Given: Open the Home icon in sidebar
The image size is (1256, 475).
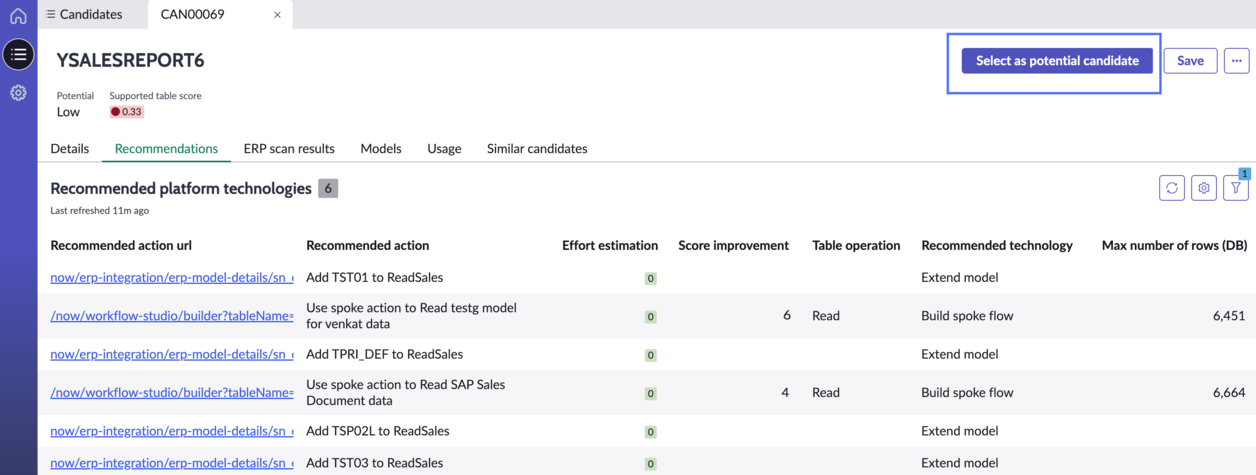Looking at the screenshot, I should [x=18, y=16].
